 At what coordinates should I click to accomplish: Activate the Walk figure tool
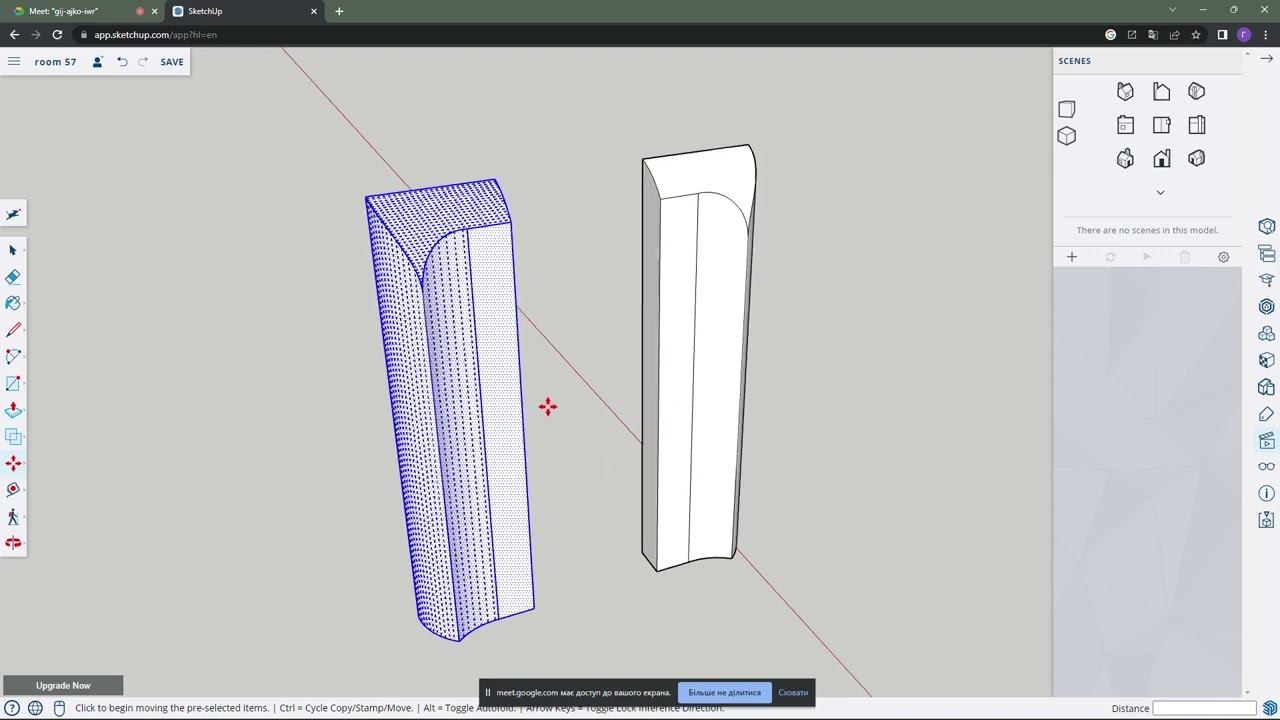point(13,517)
